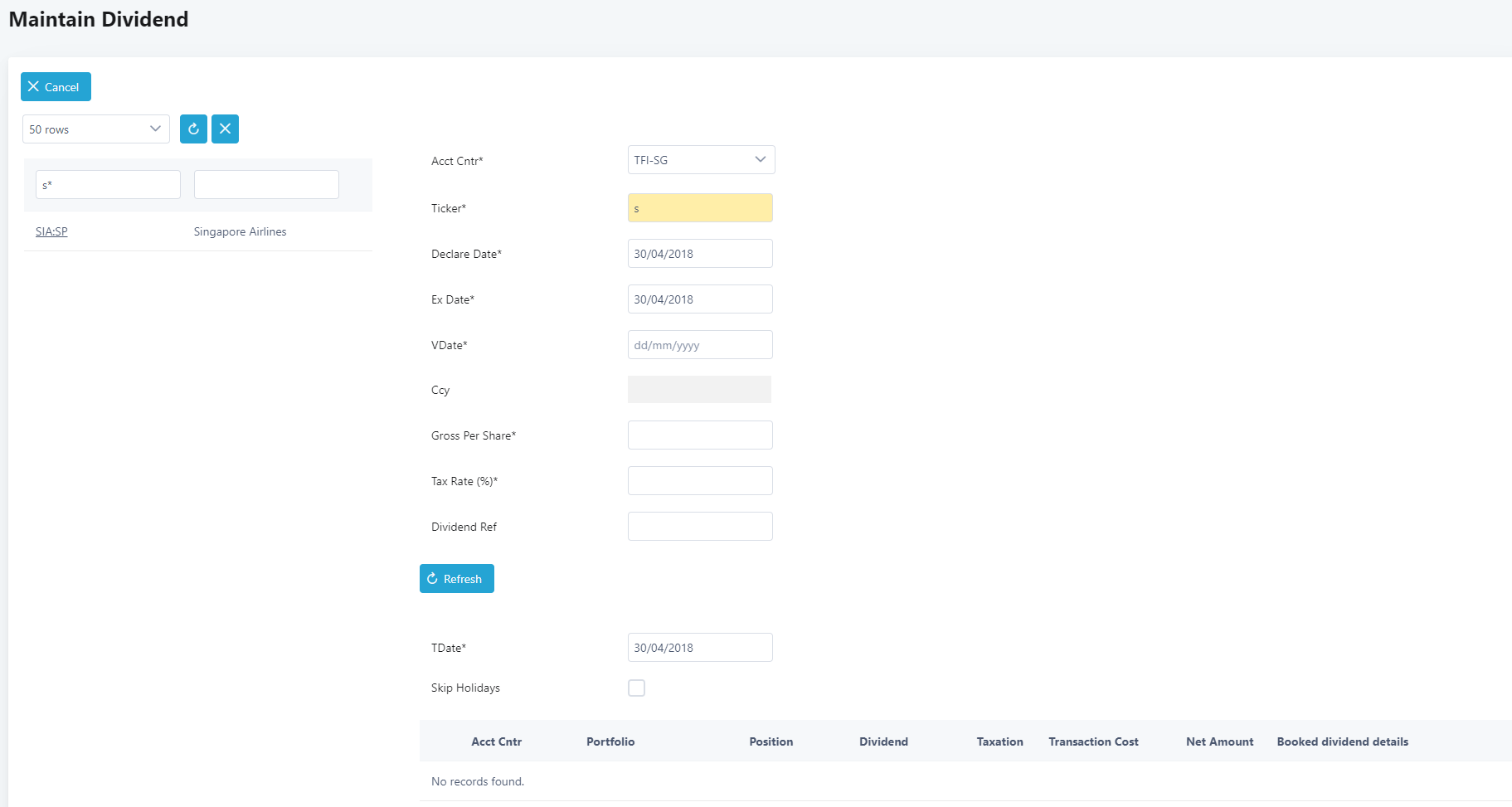Expand the Acct Cntr TFI-SG dropdown

coord(701,160)
